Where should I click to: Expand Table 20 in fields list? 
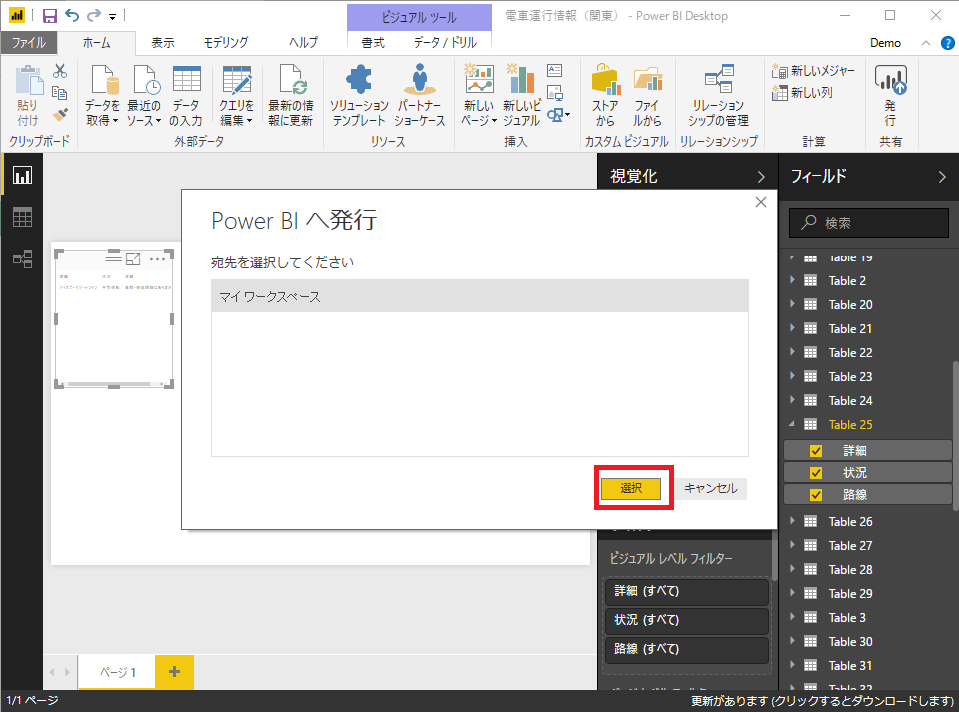coord(792,304)
